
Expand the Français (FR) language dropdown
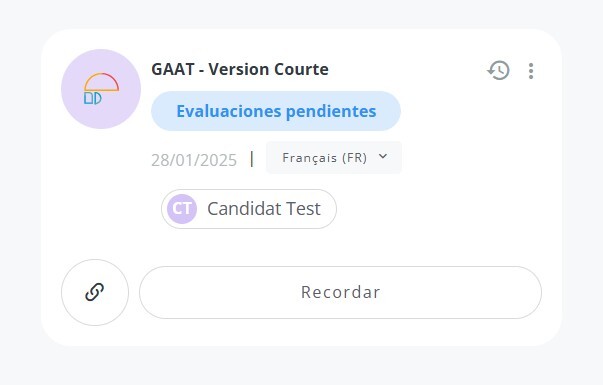pyautogui.click(x=334, y=157)
